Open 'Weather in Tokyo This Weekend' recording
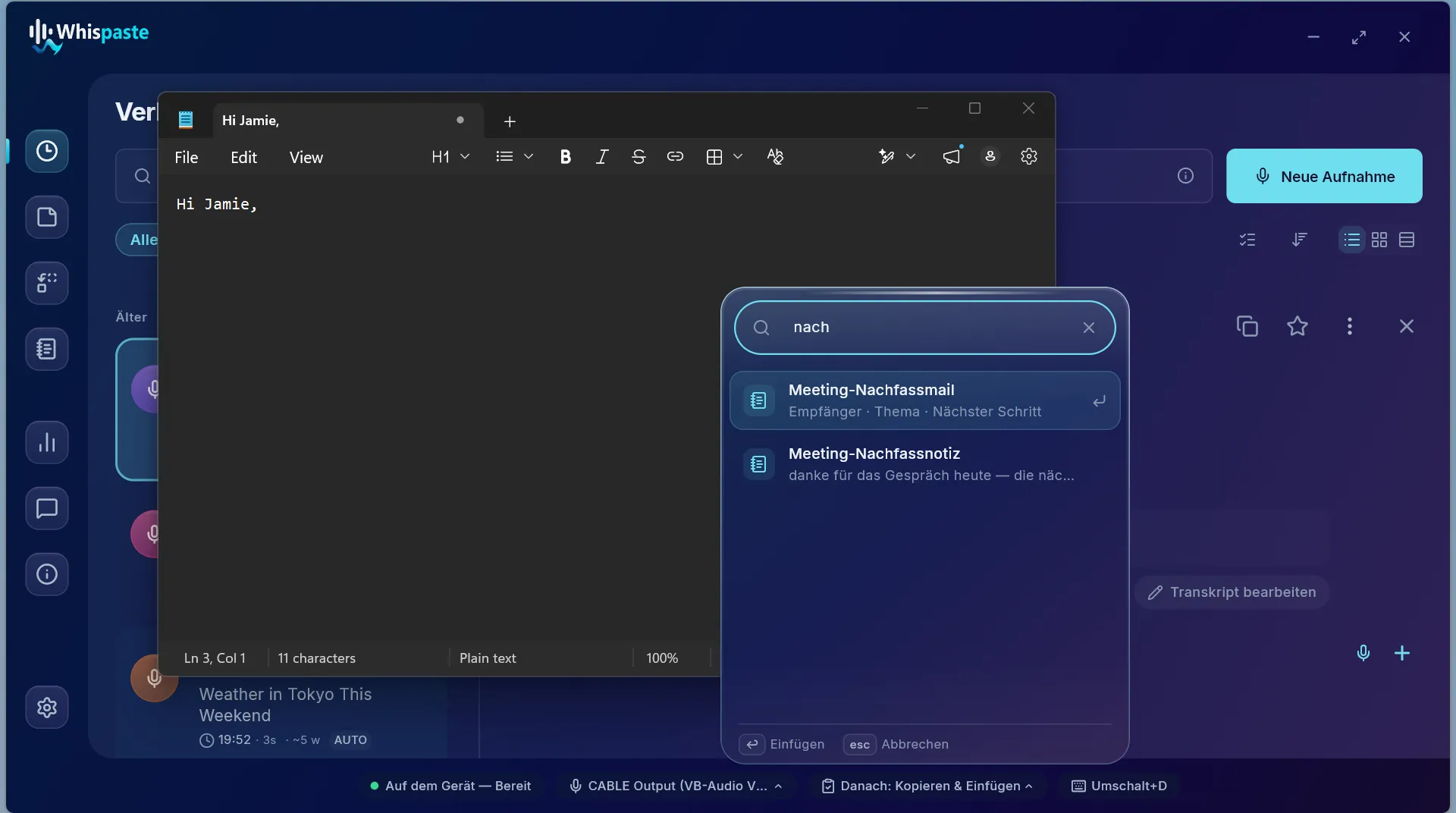1456x813 pixels. point(285,705)
